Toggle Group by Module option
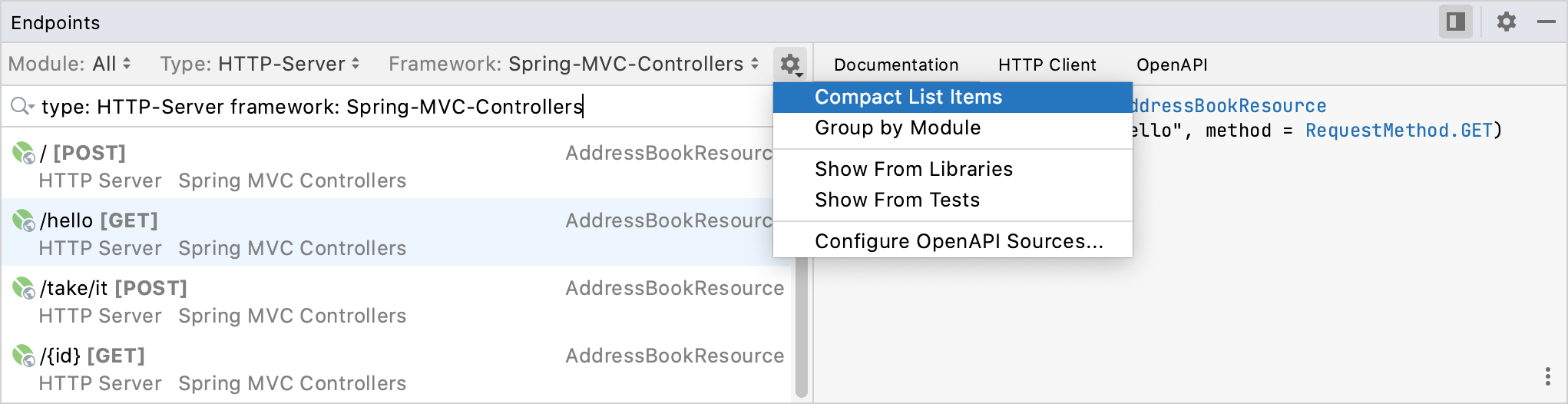This screenshot has height=404, width=1568. pyautogui.click(x=897, y=128)
